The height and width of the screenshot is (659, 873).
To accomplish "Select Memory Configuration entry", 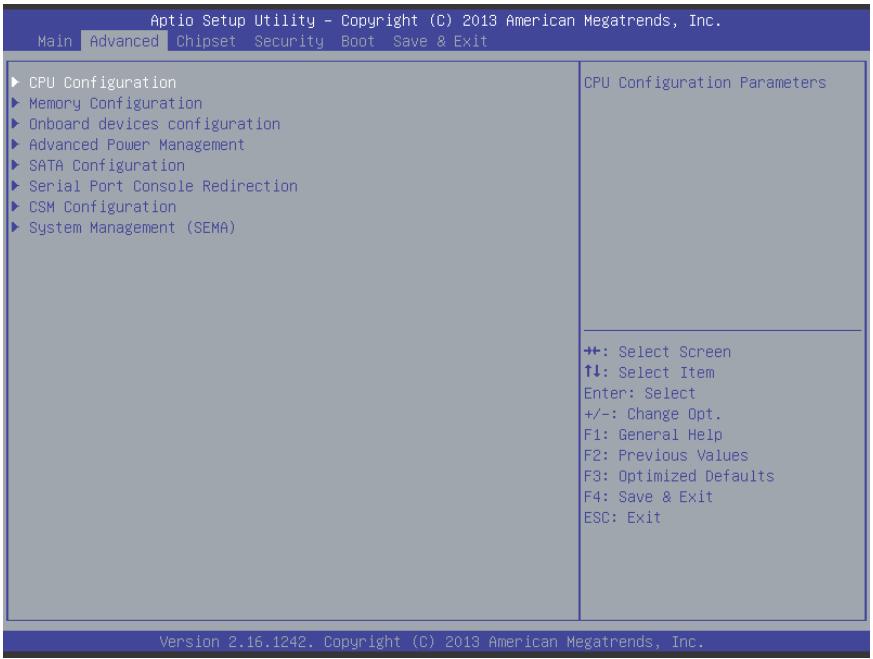I will point(115,104).
